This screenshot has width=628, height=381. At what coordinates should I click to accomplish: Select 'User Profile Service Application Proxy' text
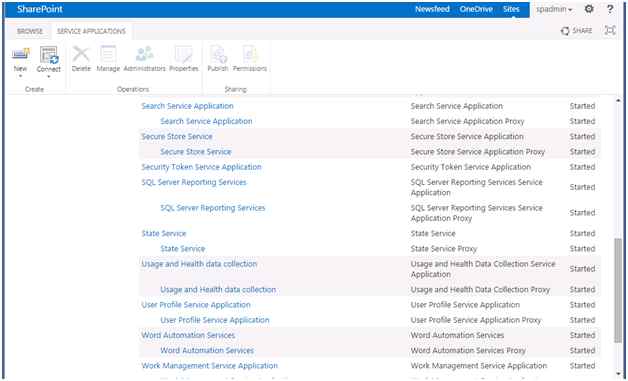(x=475, y=320)
